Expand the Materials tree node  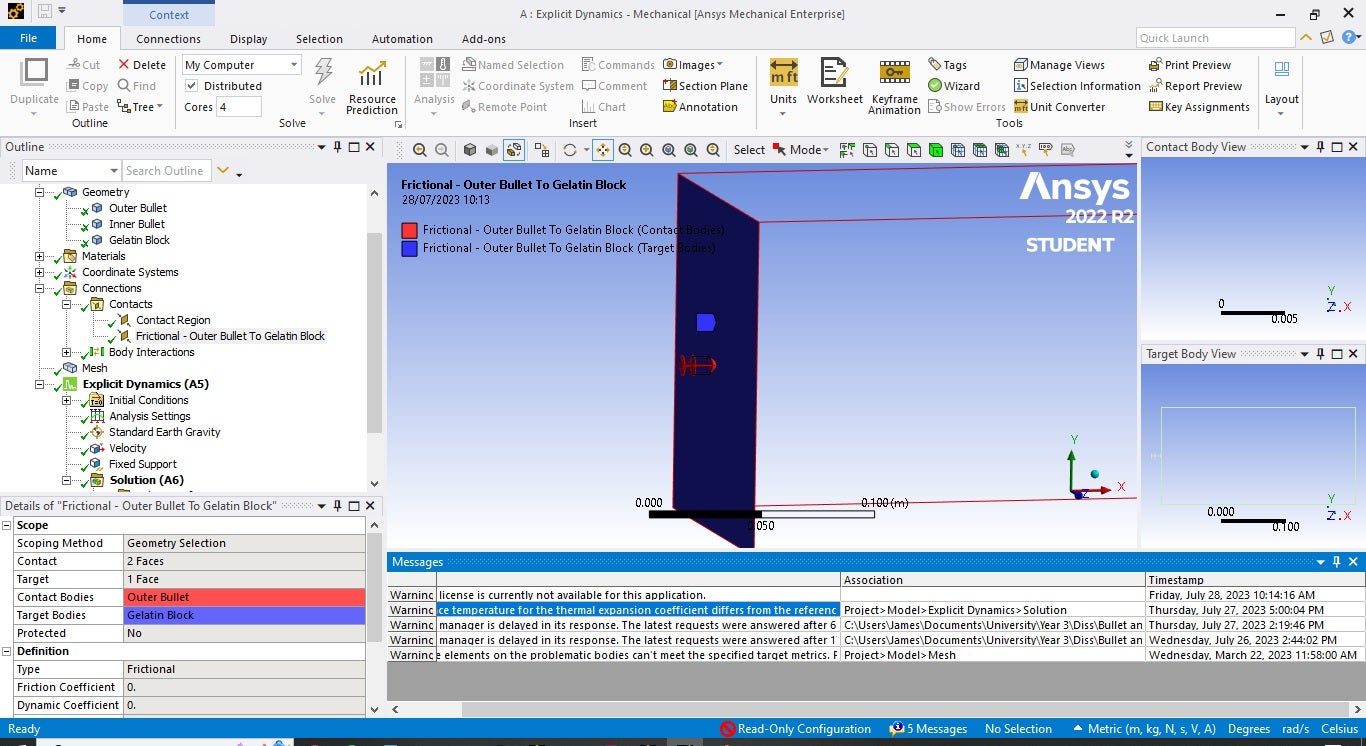[x=40, y=256]
